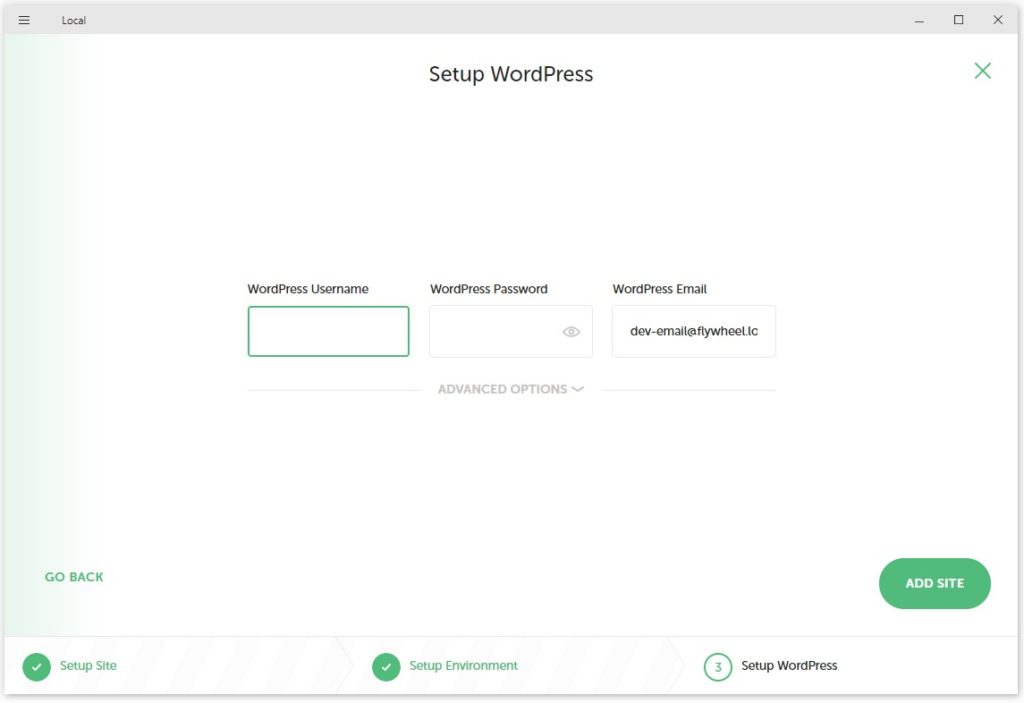The width and height of the screenshot is (1024, 703).
Task: Toggle password visibility eye icon
Action: [571, 332]
